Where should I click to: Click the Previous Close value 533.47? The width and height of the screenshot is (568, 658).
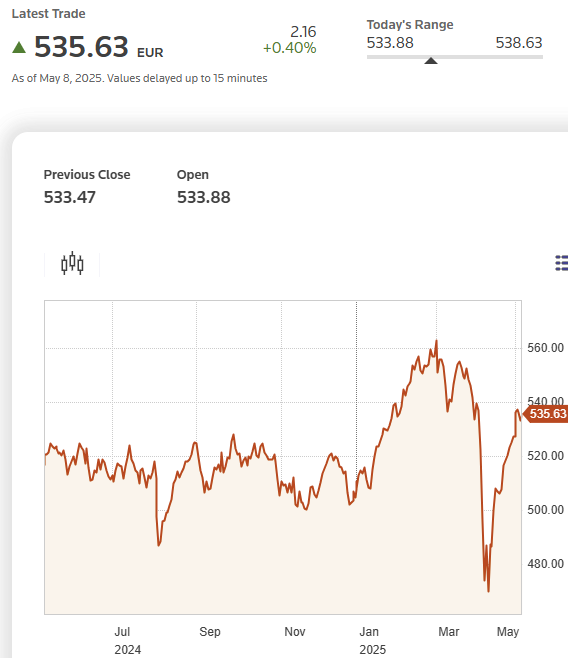[x=70, y=197]
